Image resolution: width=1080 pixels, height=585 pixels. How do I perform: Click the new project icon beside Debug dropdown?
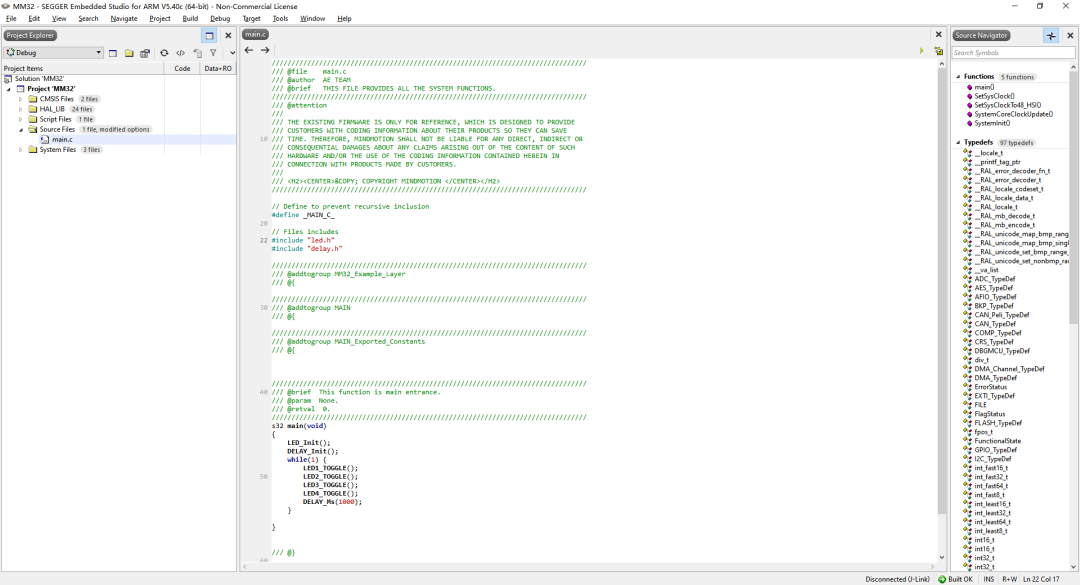113,52
